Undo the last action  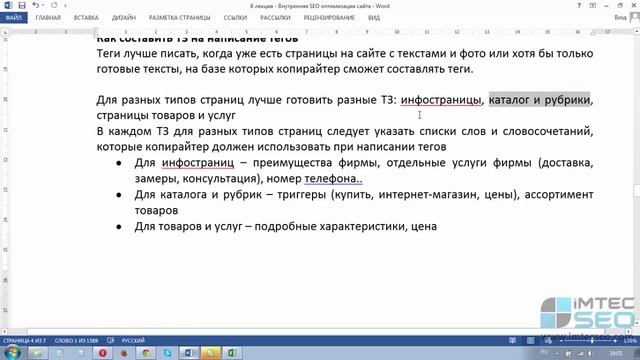(36, 5)
